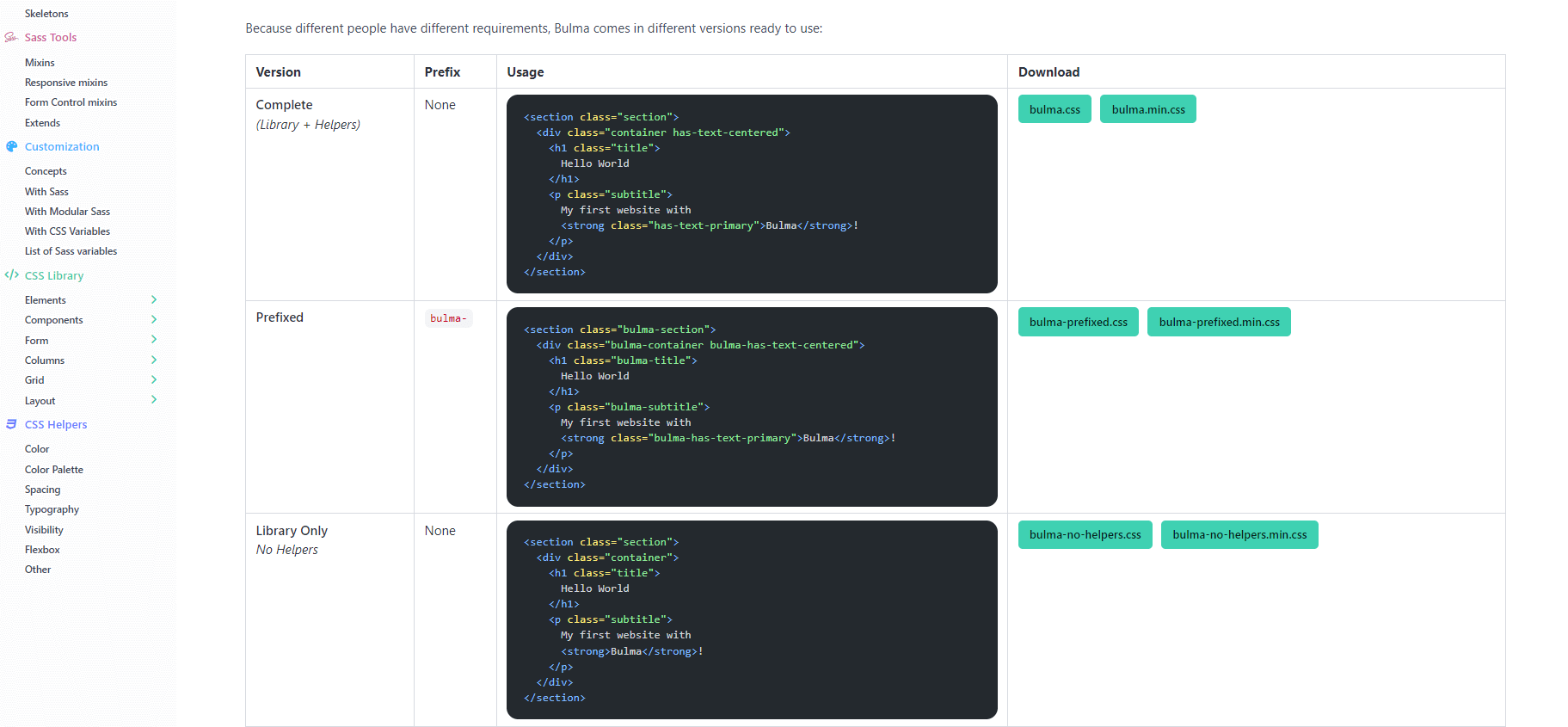Open the Extends page
The height and width of the screenshot is (727, 1568).
click(x=42, y=123)
